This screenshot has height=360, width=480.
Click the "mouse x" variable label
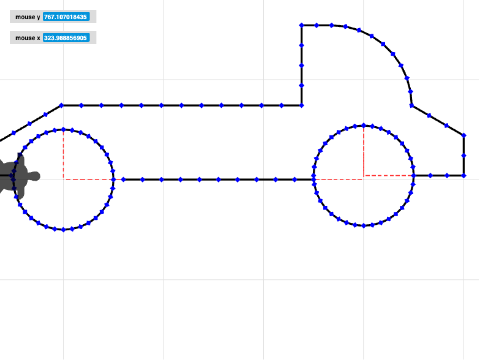pos(28,38)
